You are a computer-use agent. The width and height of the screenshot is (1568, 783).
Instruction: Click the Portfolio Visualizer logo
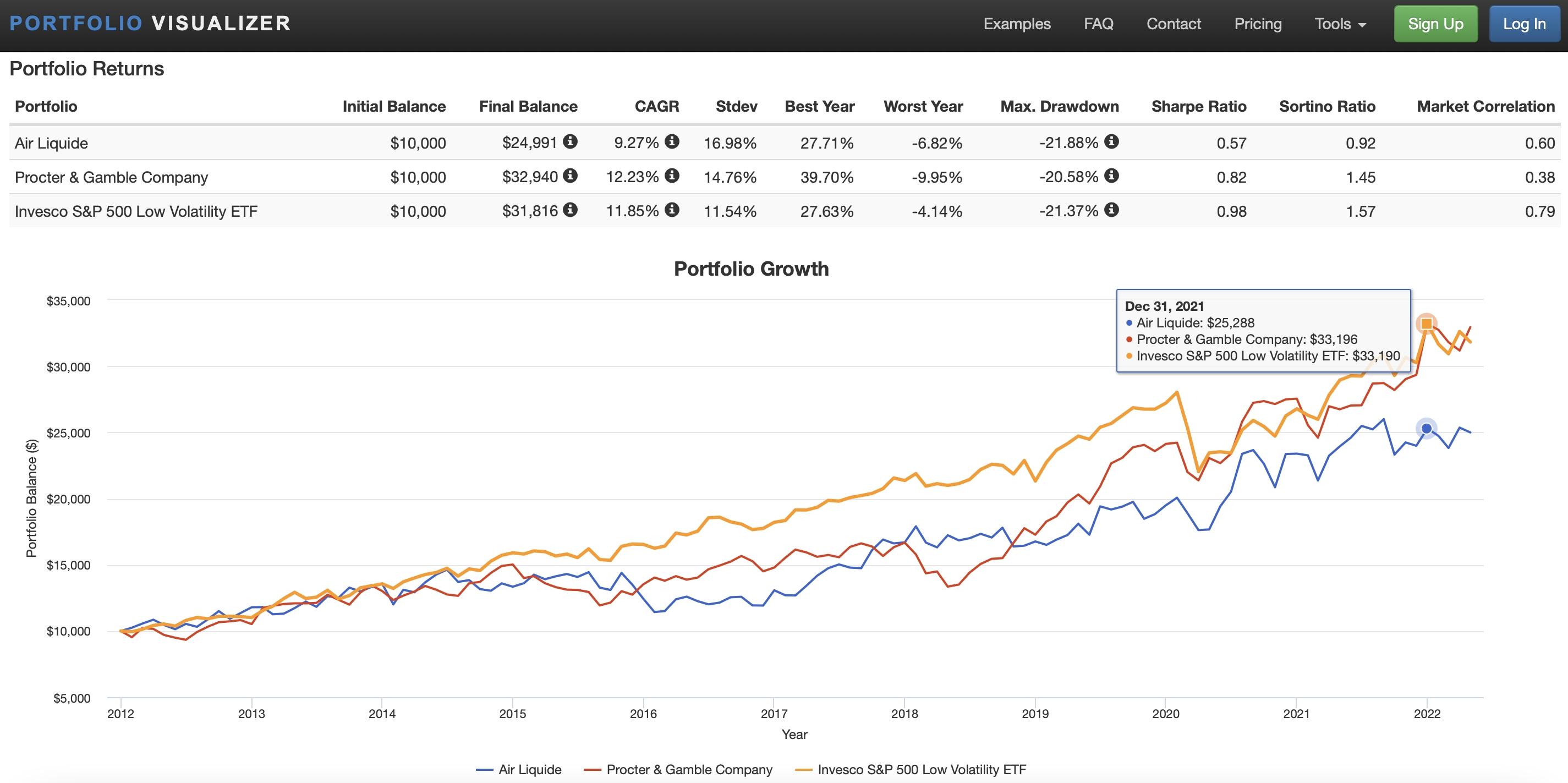coord(150,23)
